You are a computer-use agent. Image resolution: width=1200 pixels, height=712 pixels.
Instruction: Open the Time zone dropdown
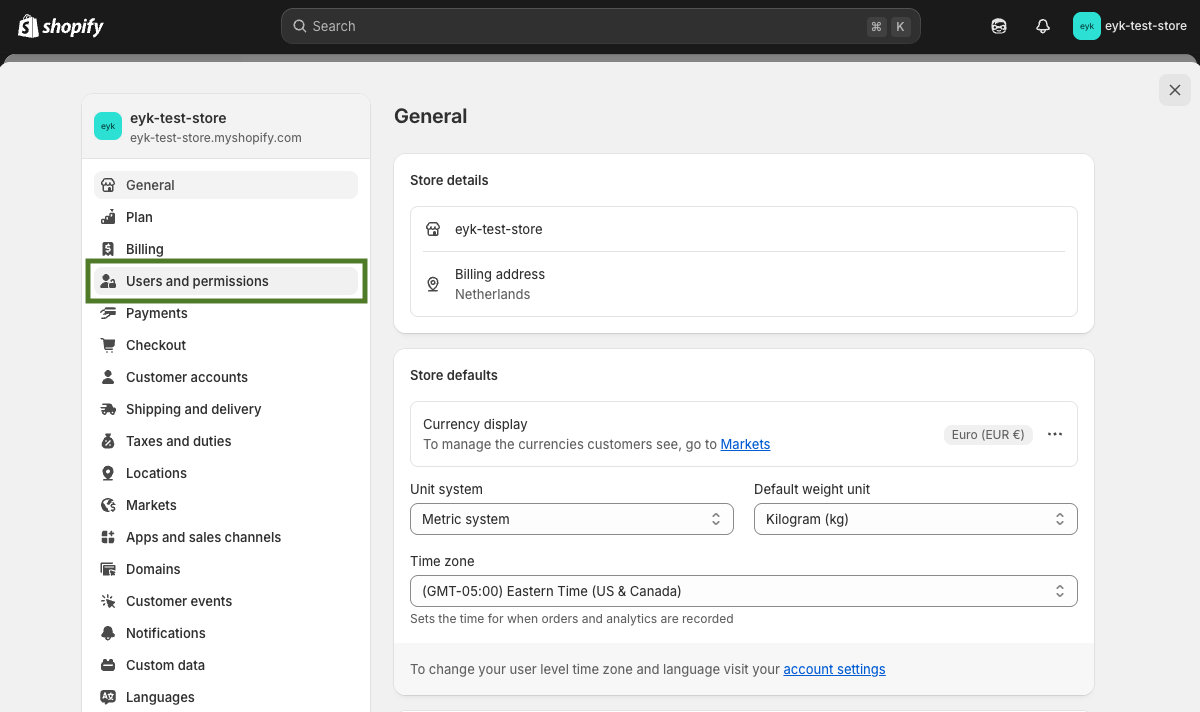click(x=744, y=591)
